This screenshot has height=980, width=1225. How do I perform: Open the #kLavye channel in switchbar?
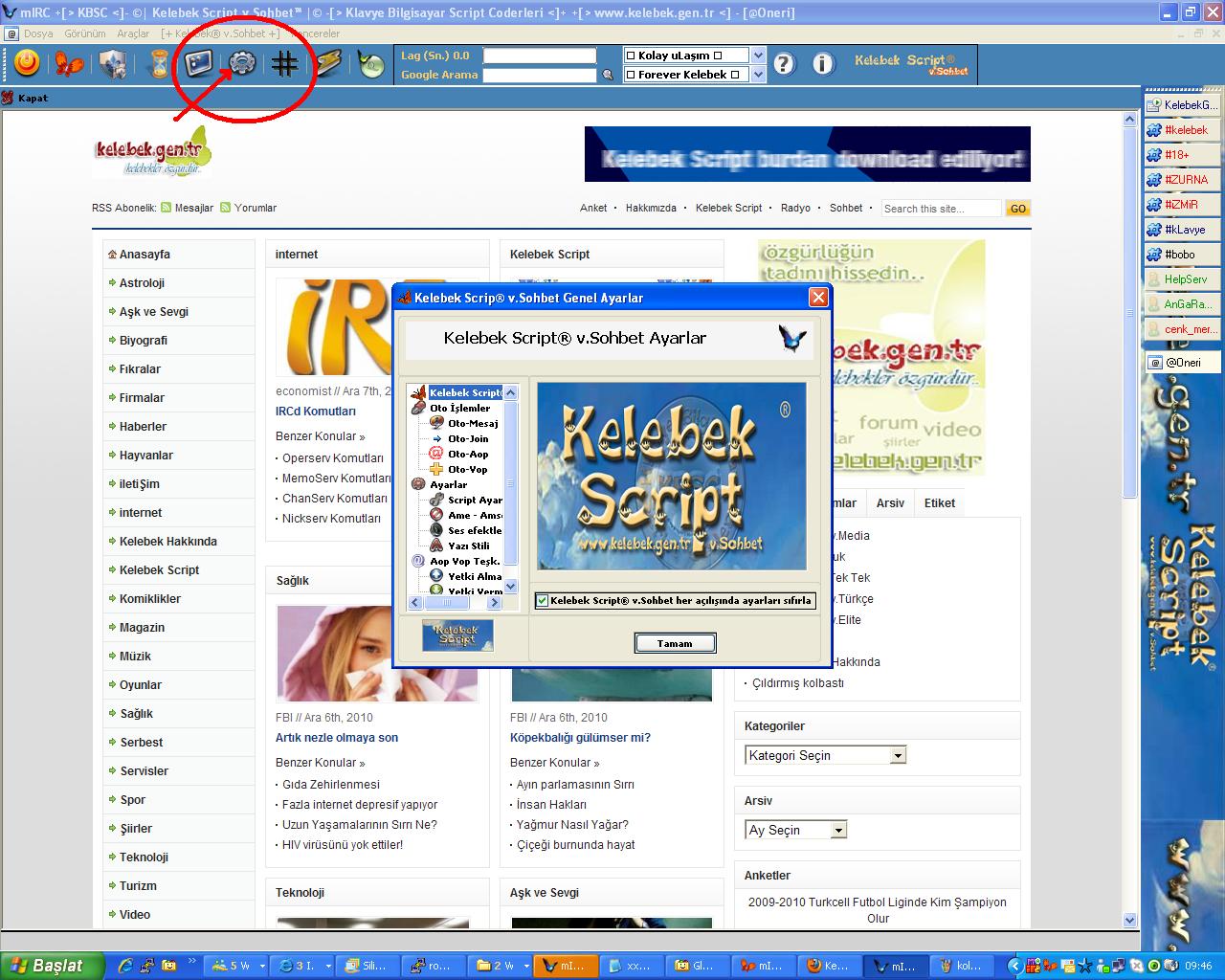pos(1183,230)
